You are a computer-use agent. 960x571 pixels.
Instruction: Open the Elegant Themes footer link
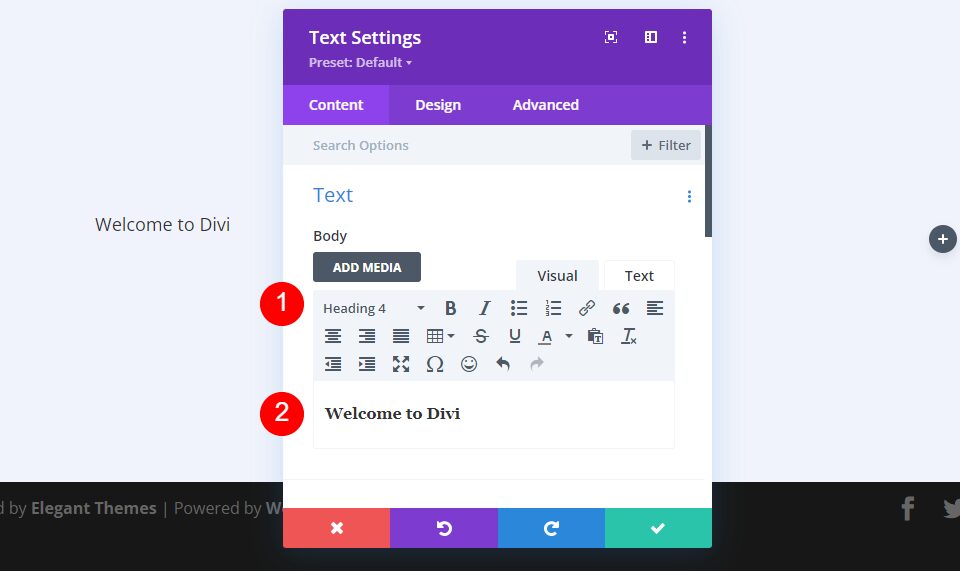tap(94, 508)
